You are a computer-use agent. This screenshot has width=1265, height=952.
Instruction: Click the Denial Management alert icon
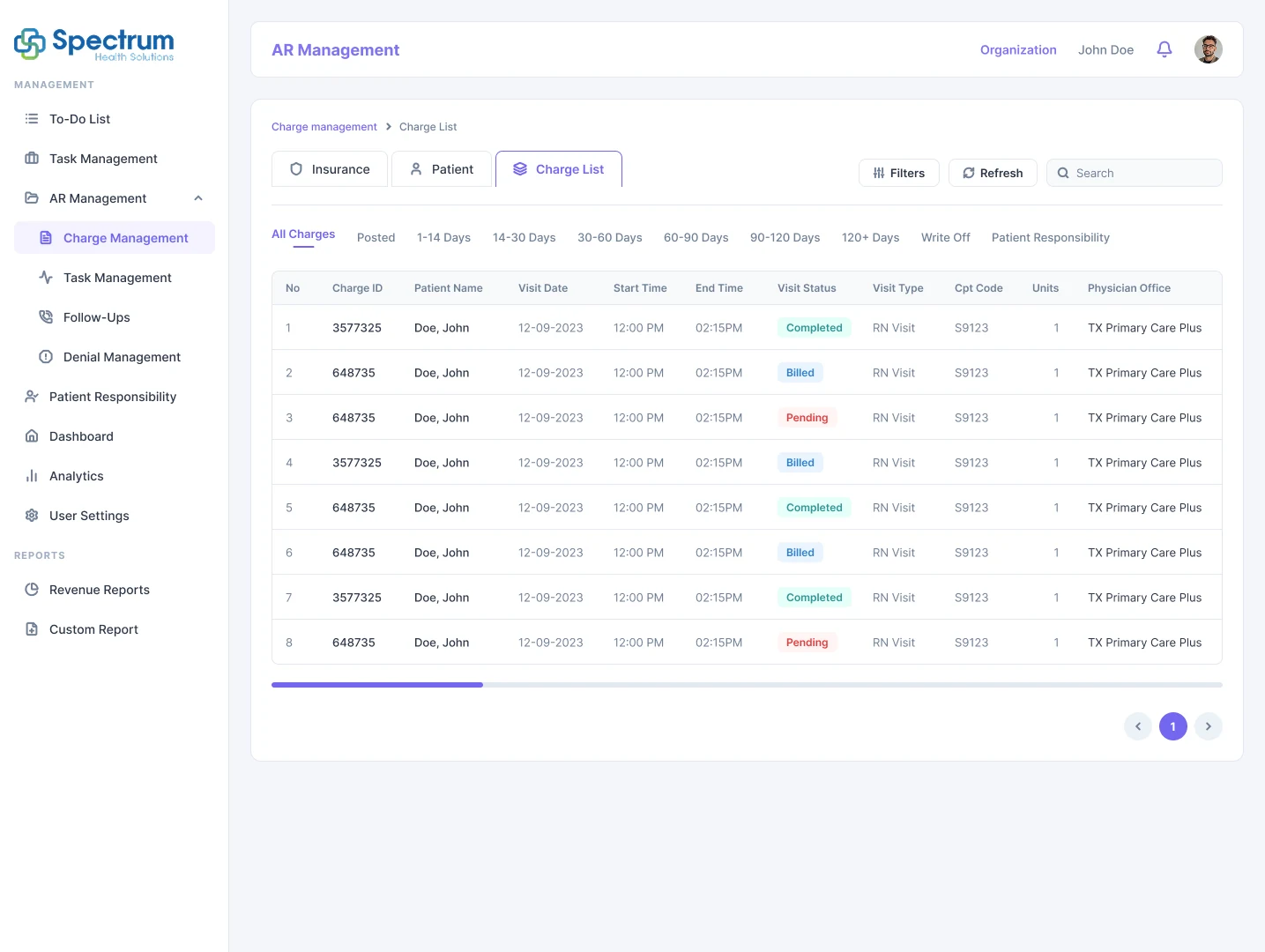point(46,357)
